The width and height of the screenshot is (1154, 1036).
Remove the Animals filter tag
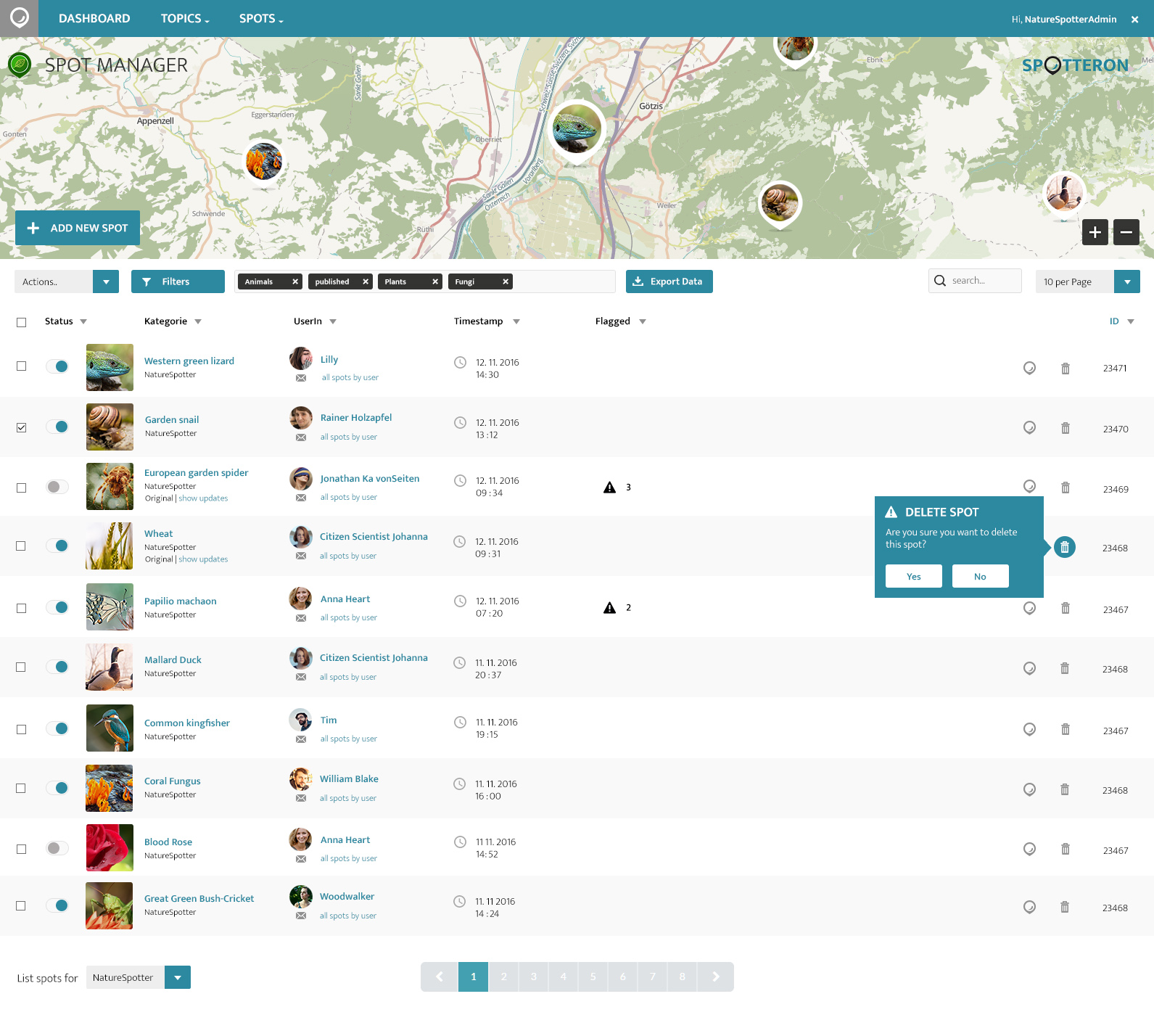click(x=295, y=281)
